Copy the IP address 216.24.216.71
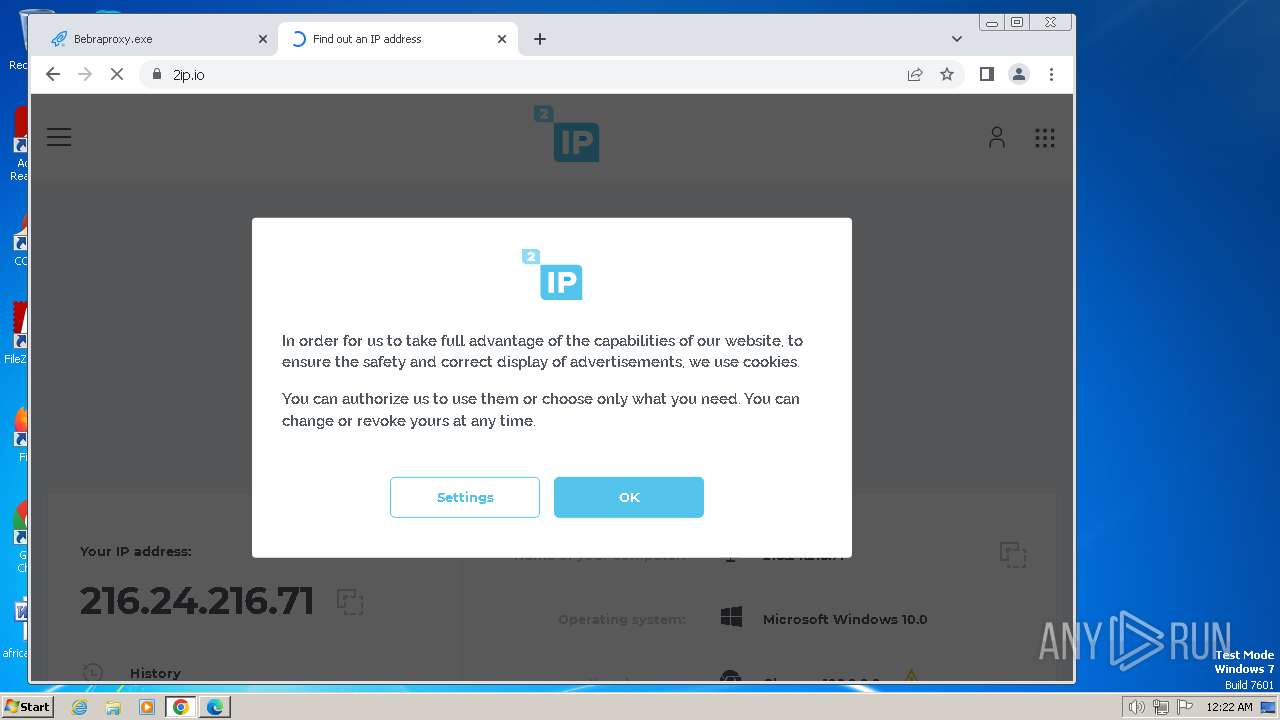Viewport: 1280px width, 720px height. (x=350, y=601)
